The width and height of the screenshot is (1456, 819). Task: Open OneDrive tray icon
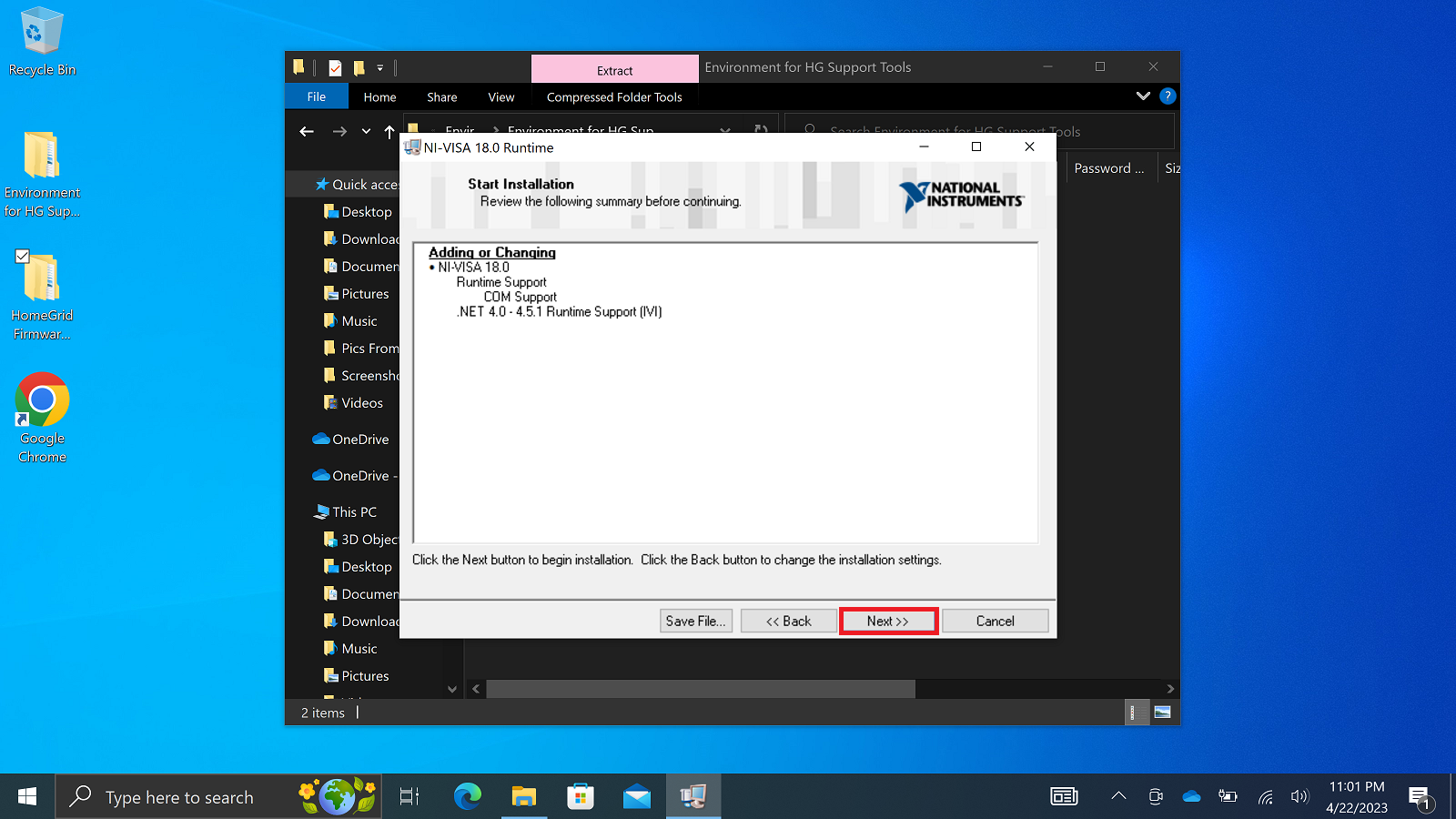[x=1191, y=796]
